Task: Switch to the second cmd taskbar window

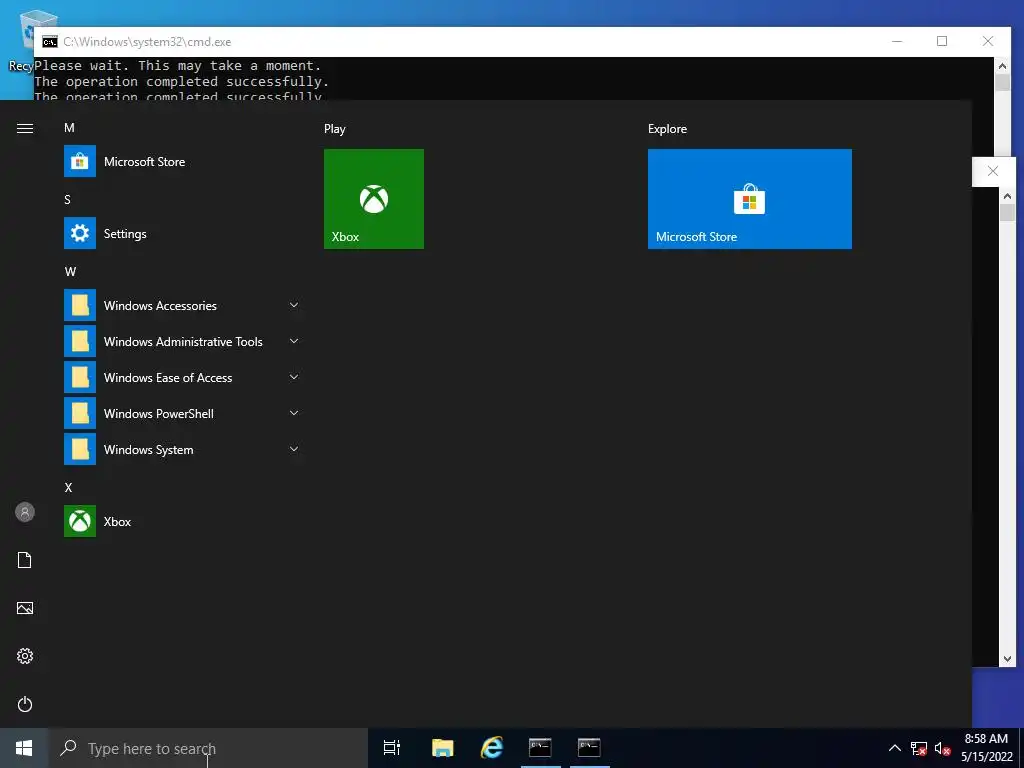Action: (x=589, y=748)
